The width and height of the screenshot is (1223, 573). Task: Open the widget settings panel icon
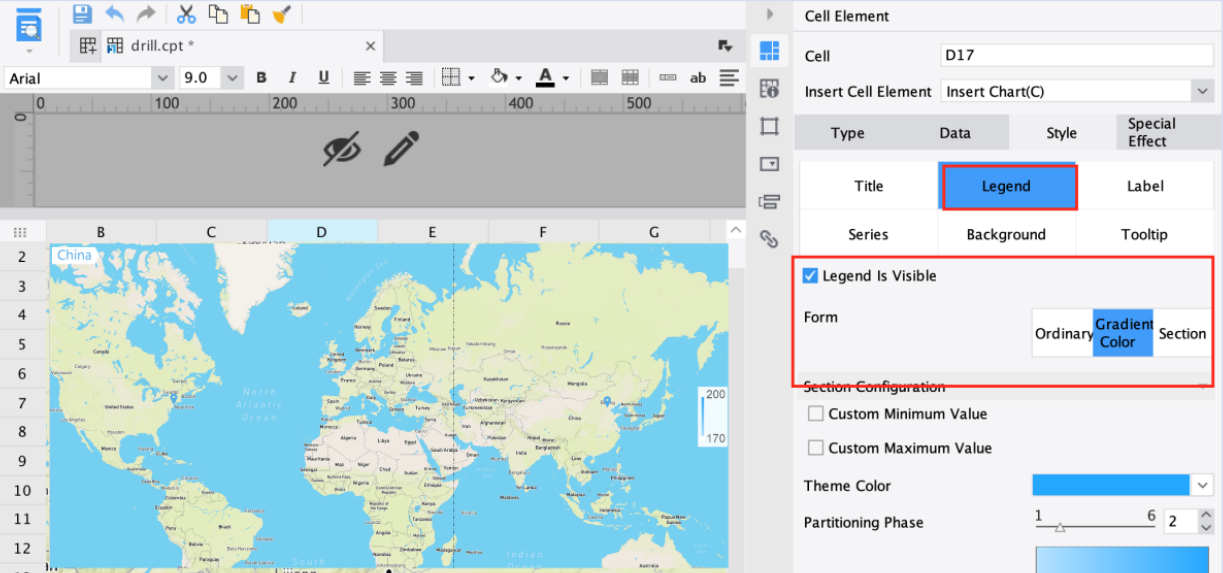(x=769, y=164)
